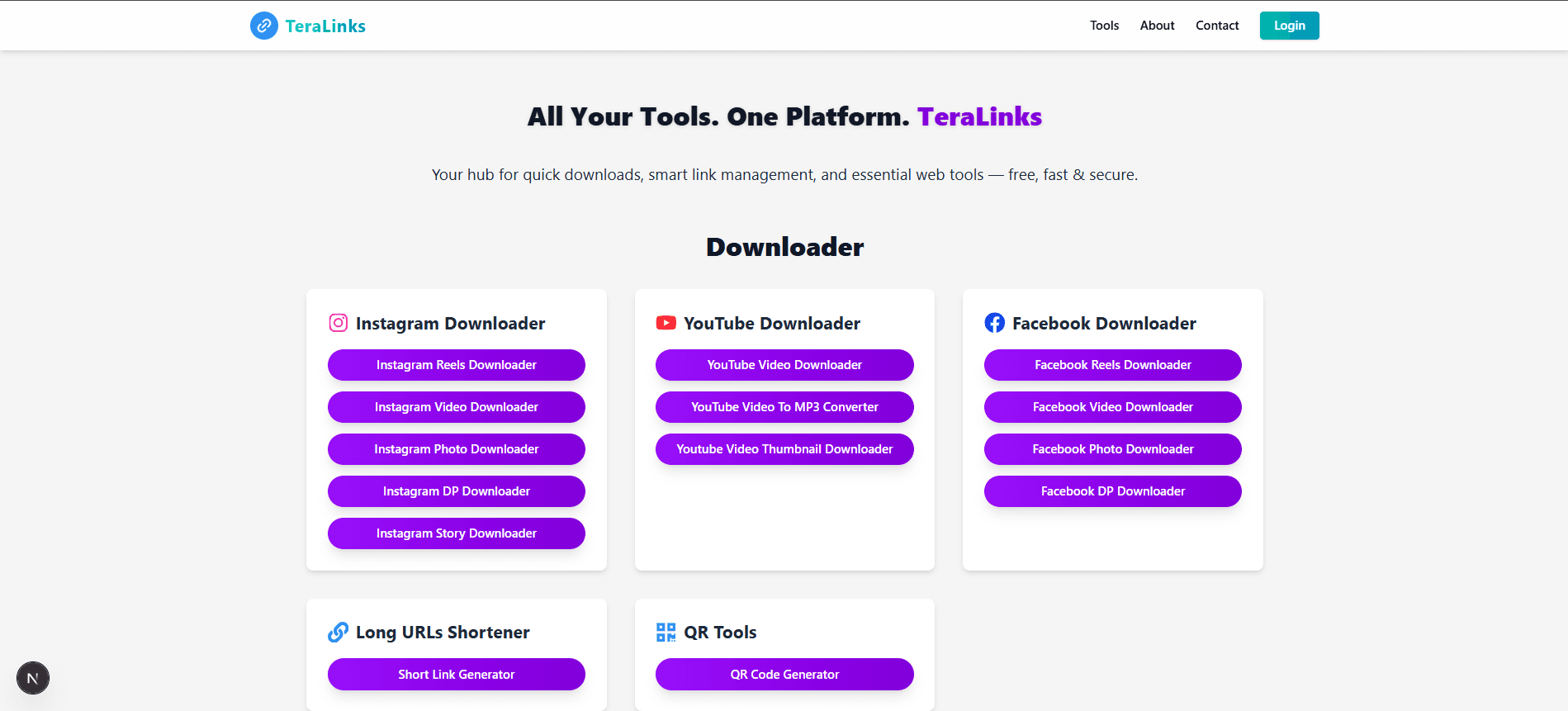Click the Facebook Downloader card heading
1568x711 pixels.
click(x=1104, y=324)
